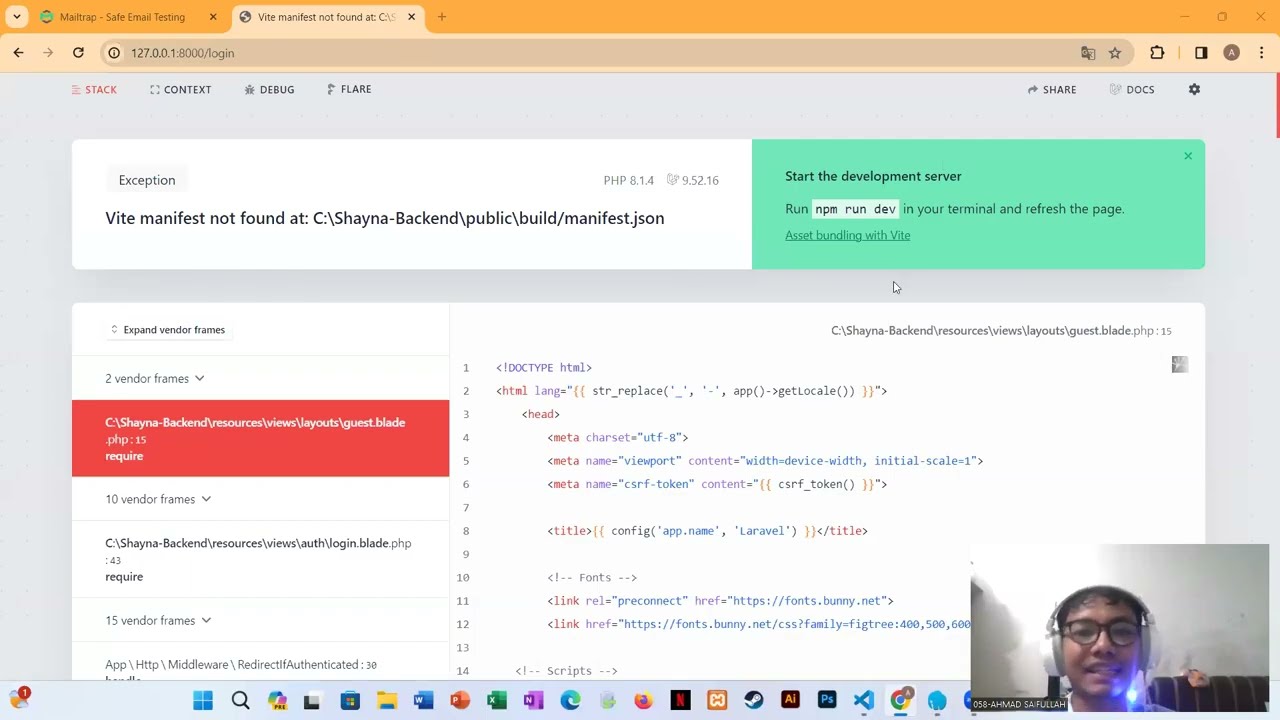The image size is (1280, 720).
Task: Open Firefox from the taskbar
Action: point(643,700)
